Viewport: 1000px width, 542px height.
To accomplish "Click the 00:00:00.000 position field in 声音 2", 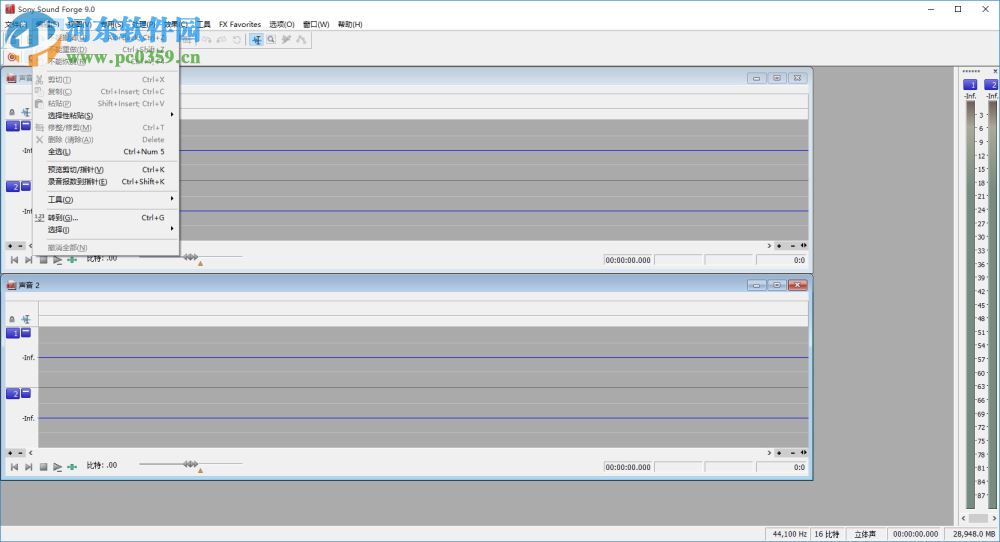I will tap(628, 467).
